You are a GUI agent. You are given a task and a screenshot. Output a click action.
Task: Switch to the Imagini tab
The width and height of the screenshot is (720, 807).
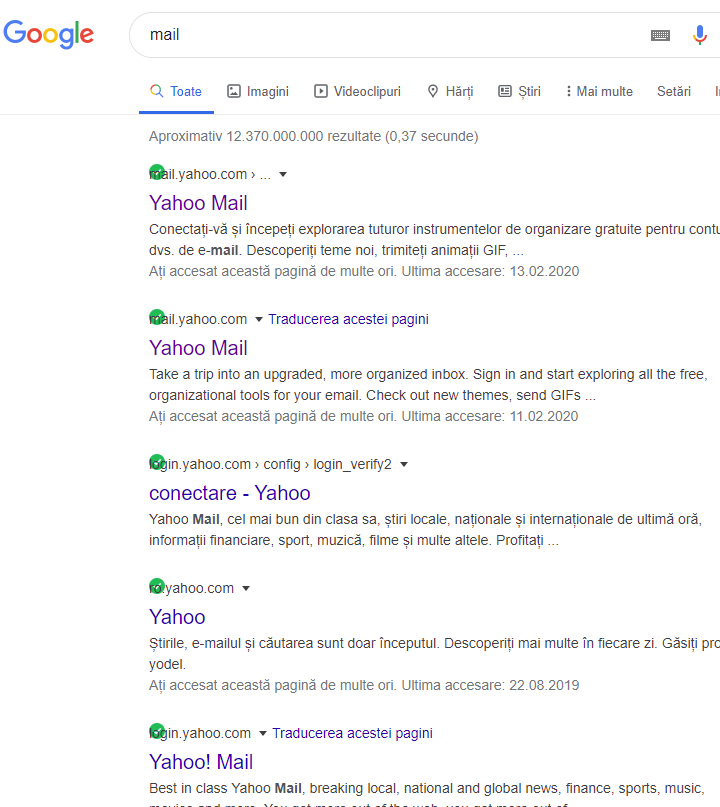pyautogui.click(x=258, y=92)
